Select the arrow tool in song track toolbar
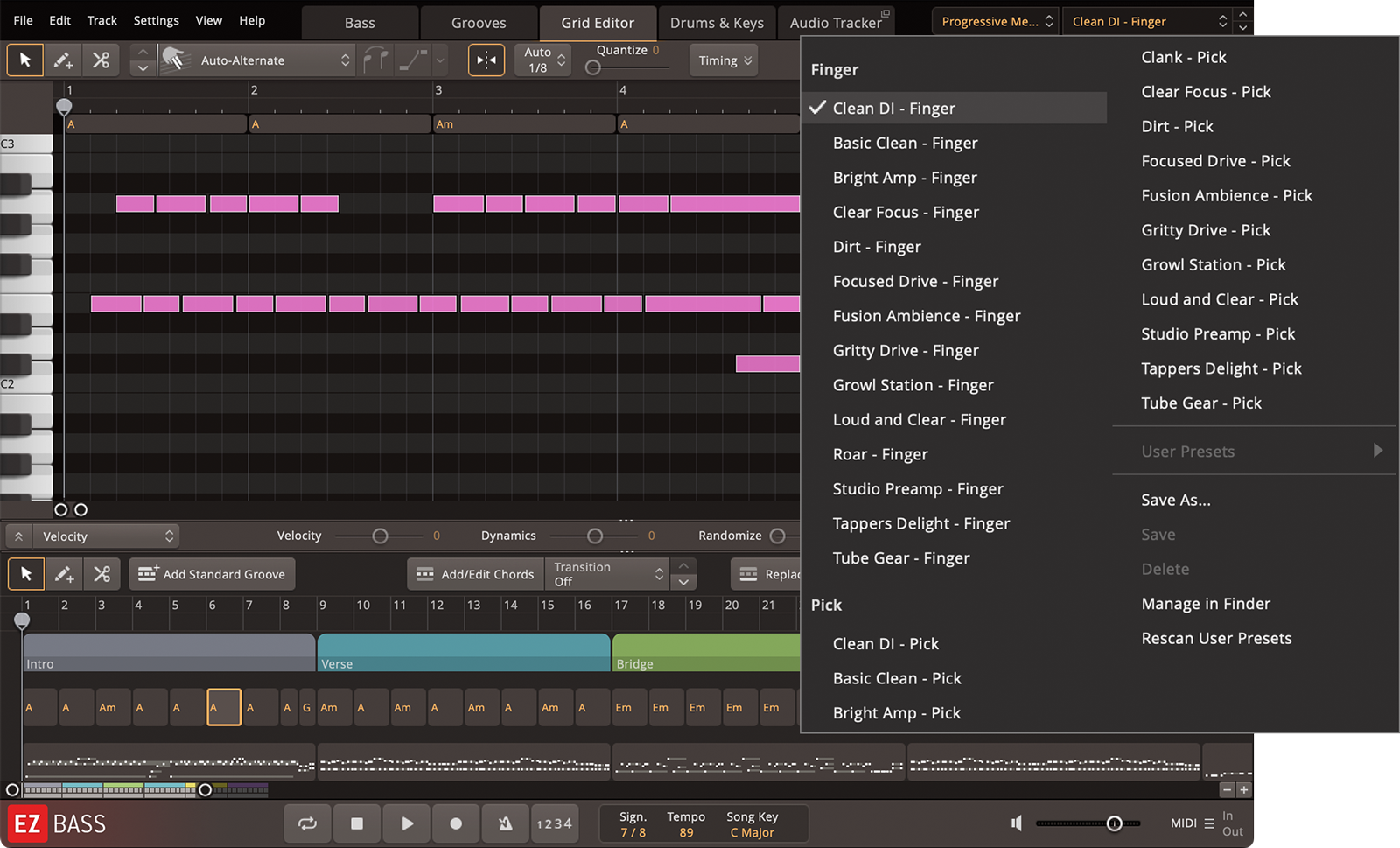 pyautogui.click(x=26, y=574)
